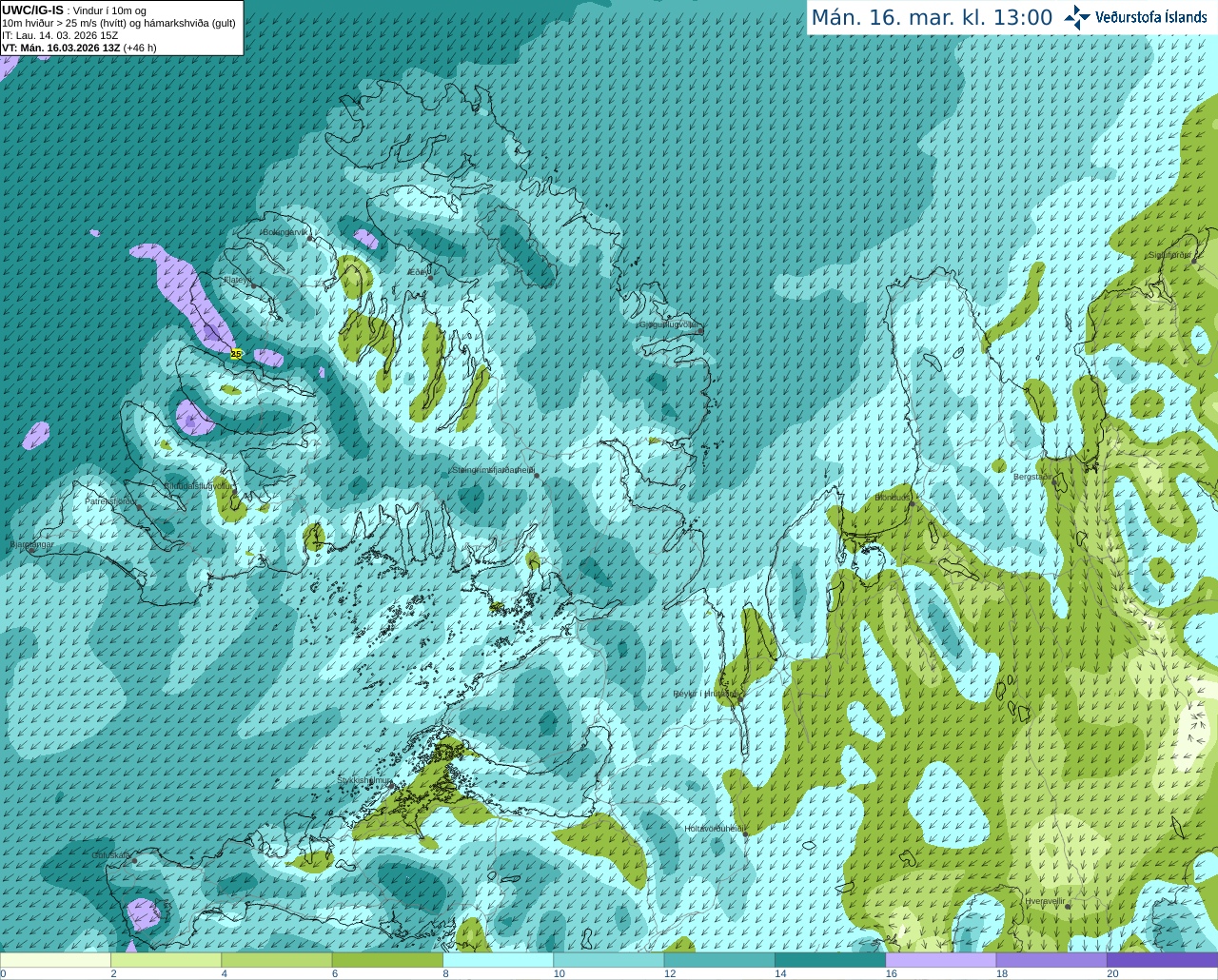Pick the 8–10 m/s pale cyan legend swatch
Viewport: 1218px width, 980px height.
point(498,960)
